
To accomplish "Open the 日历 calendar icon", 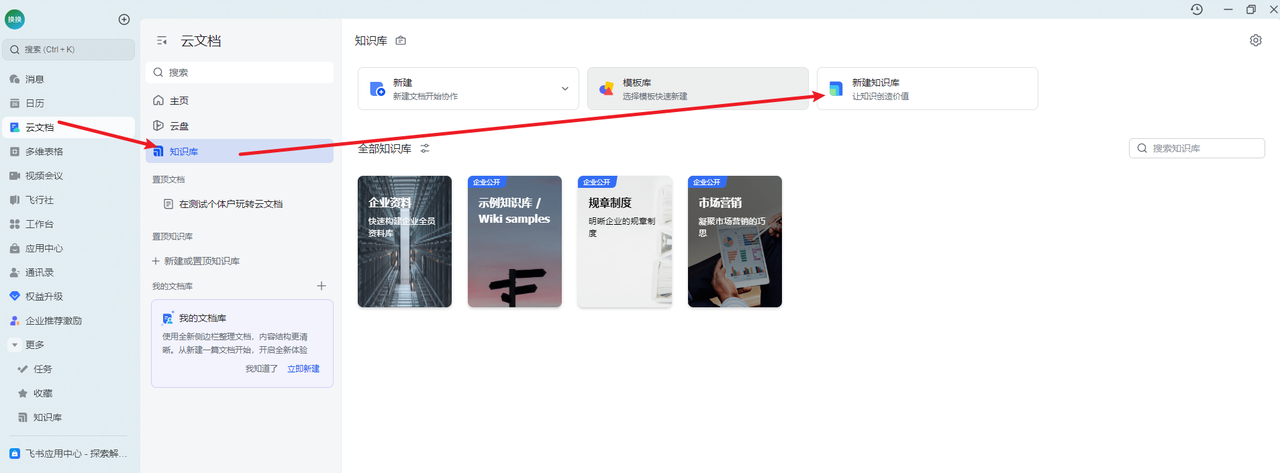I will pyautogui.click(x=15, y=103).
